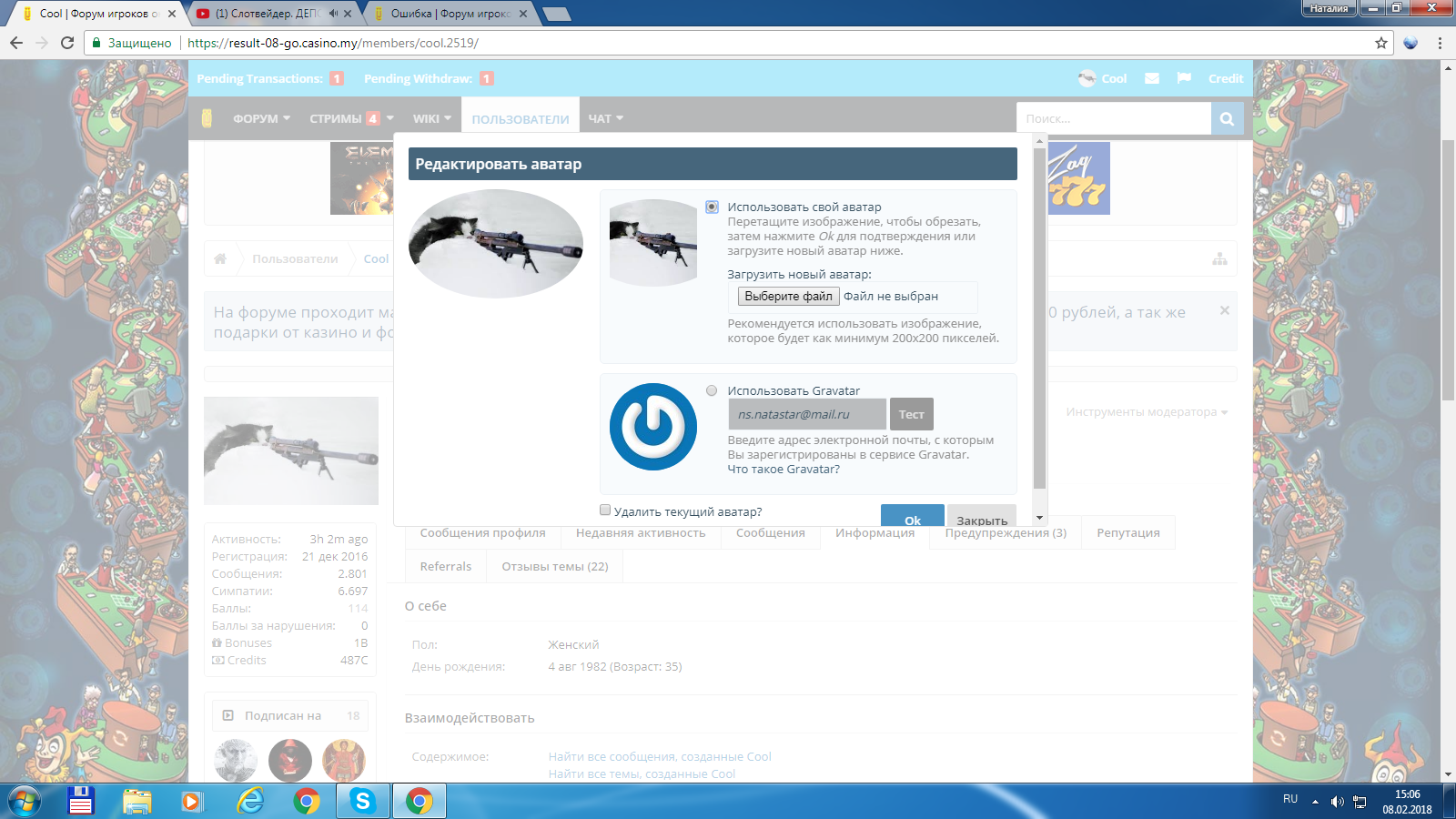
Task: Open Skype from the taskbar
Action: [x=362, y=802]
